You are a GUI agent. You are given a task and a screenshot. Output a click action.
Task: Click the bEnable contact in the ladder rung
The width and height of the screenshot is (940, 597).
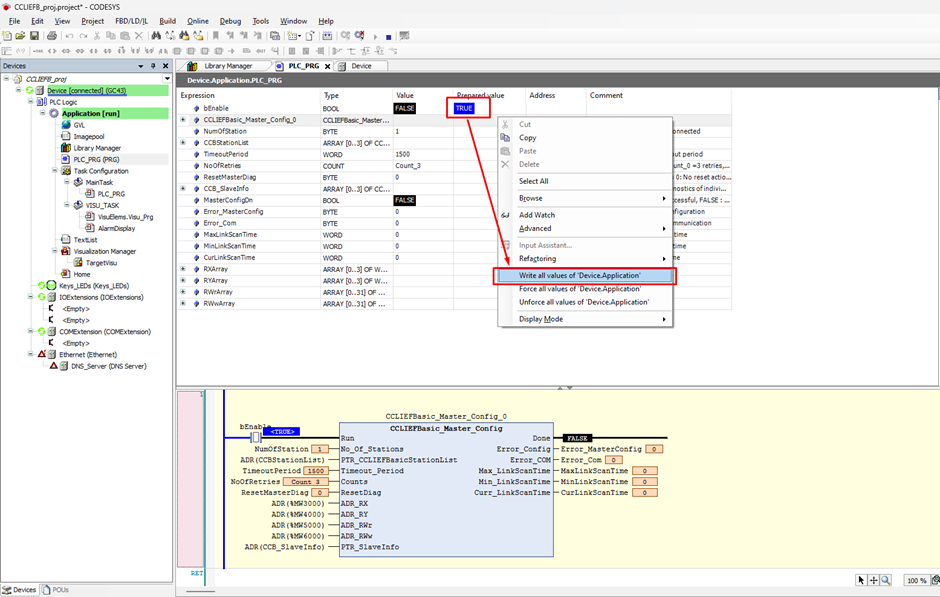pyautogui.click(x=256, y=438)
